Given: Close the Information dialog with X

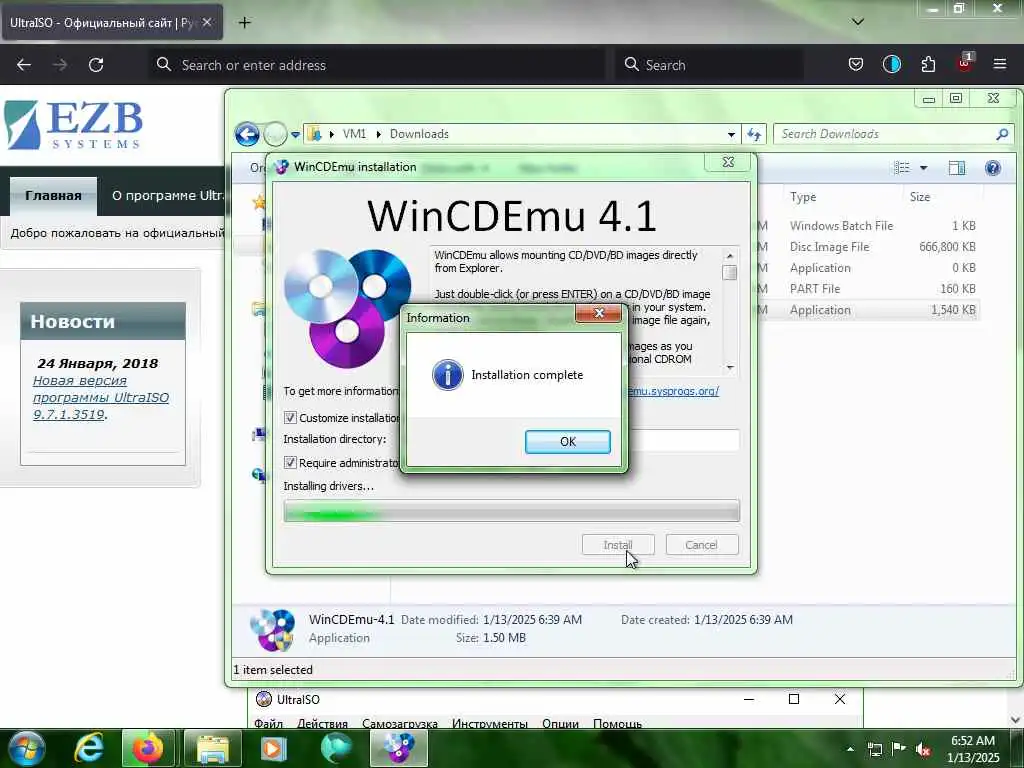Looking at the screenshot, I should (x=599, y=313).
